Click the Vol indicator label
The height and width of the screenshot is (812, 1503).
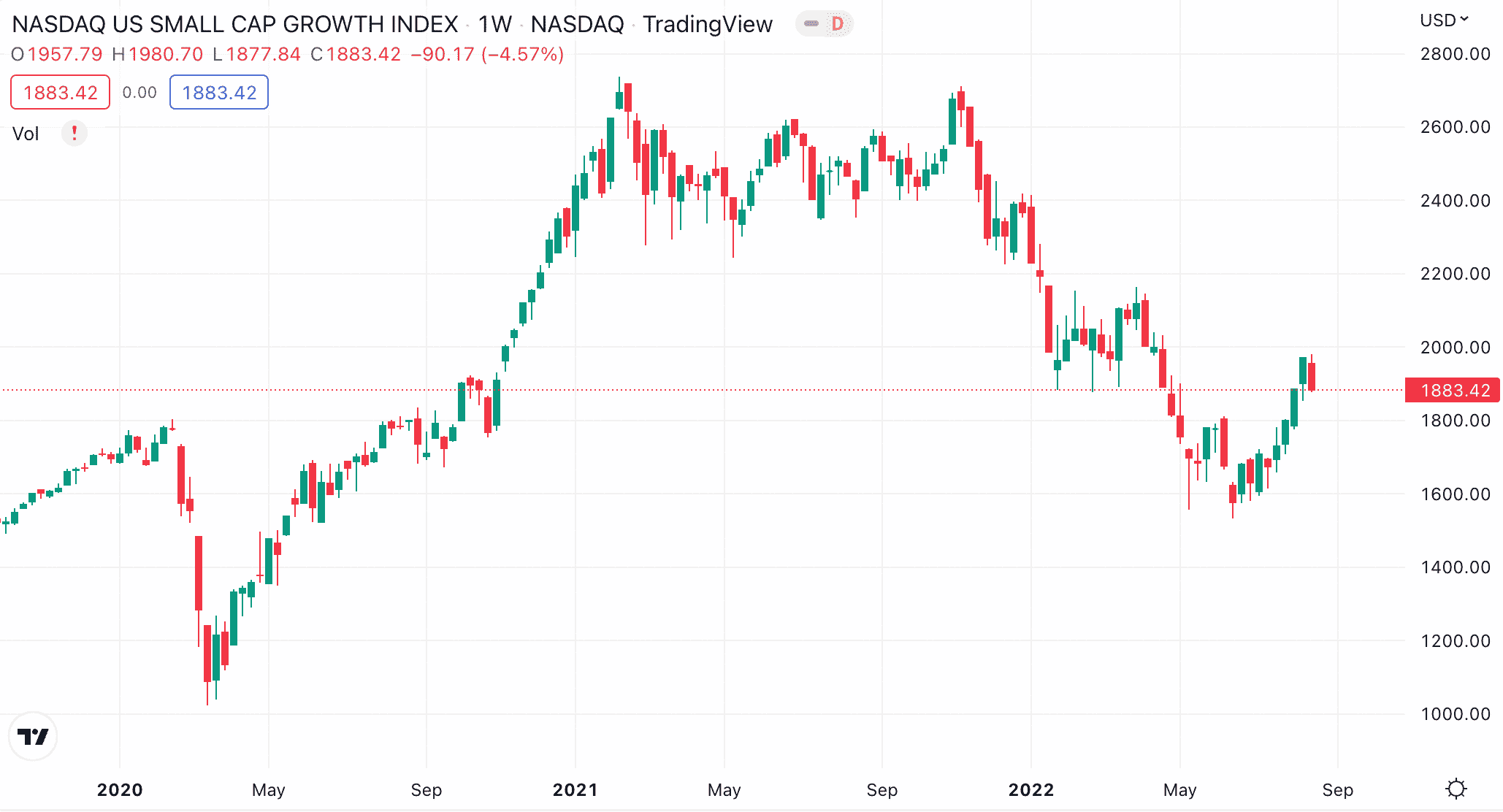[26, 134]
